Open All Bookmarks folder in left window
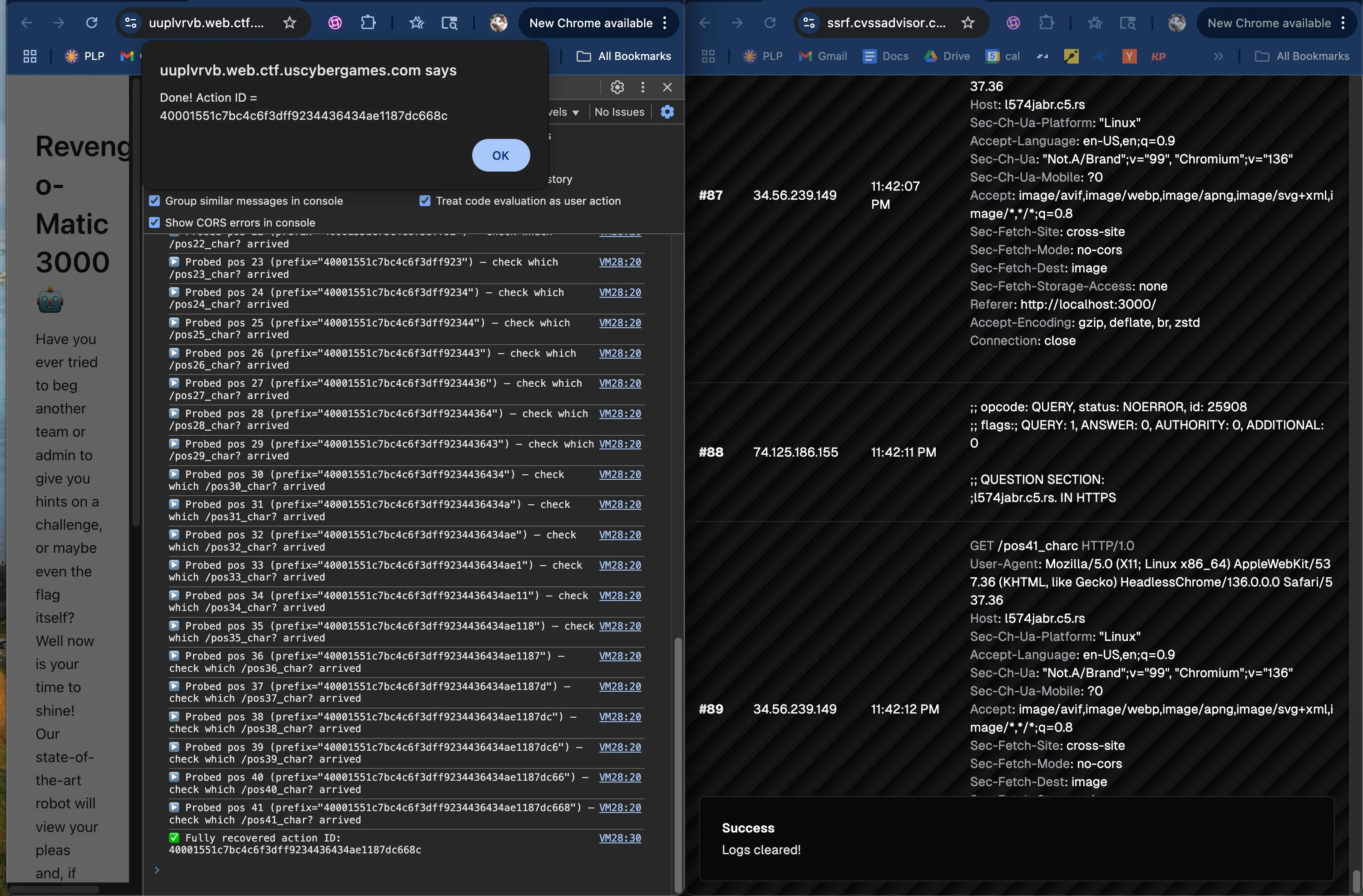The image size is (1363, 896). click(x=624, y=56)
